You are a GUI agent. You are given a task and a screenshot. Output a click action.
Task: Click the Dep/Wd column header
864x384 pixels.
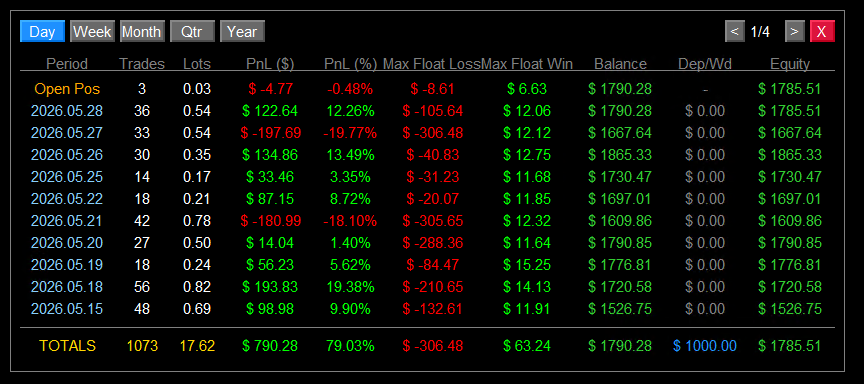[705, 64]
